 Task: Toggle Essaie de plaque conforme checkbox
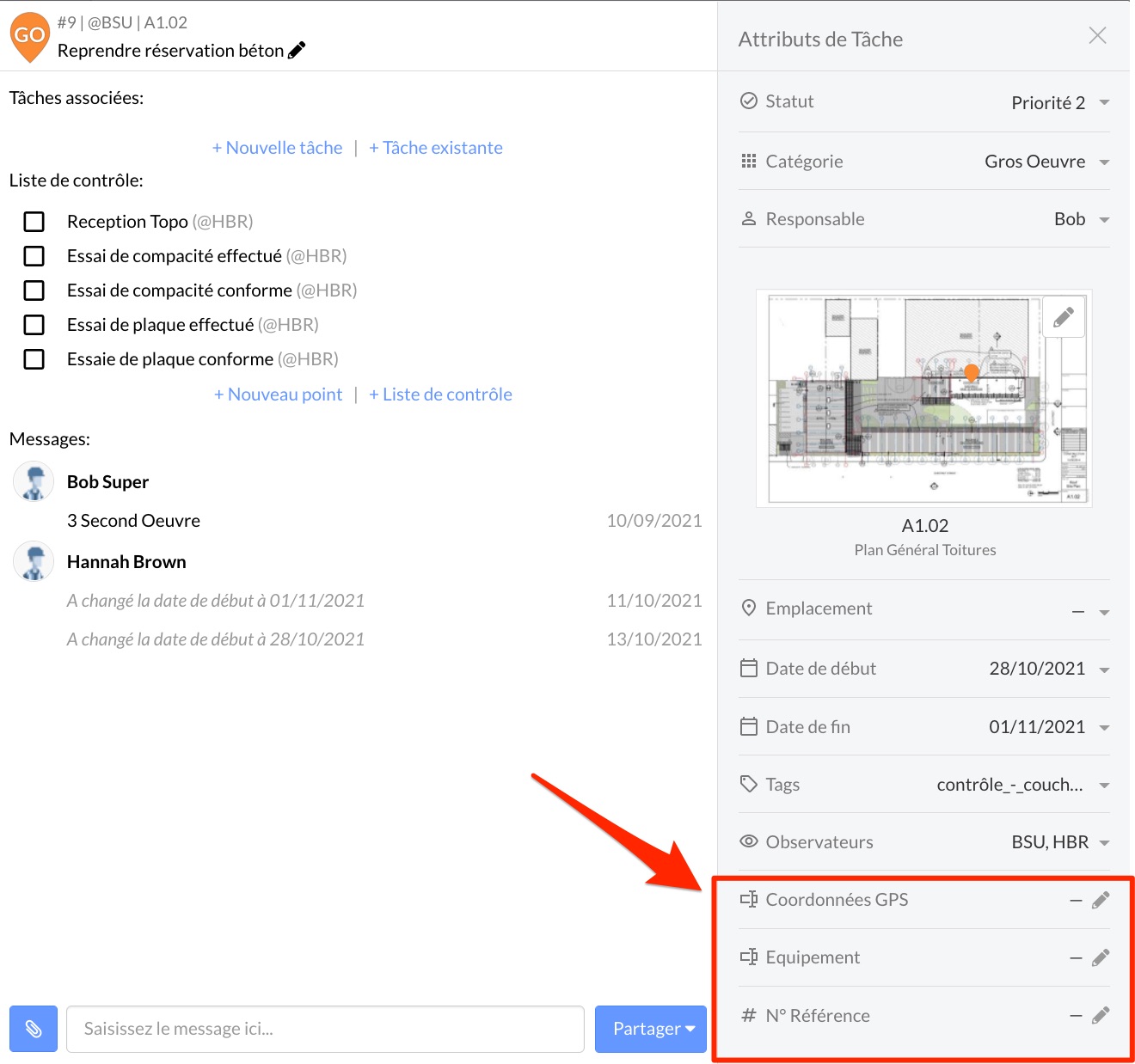coord(34,359)
